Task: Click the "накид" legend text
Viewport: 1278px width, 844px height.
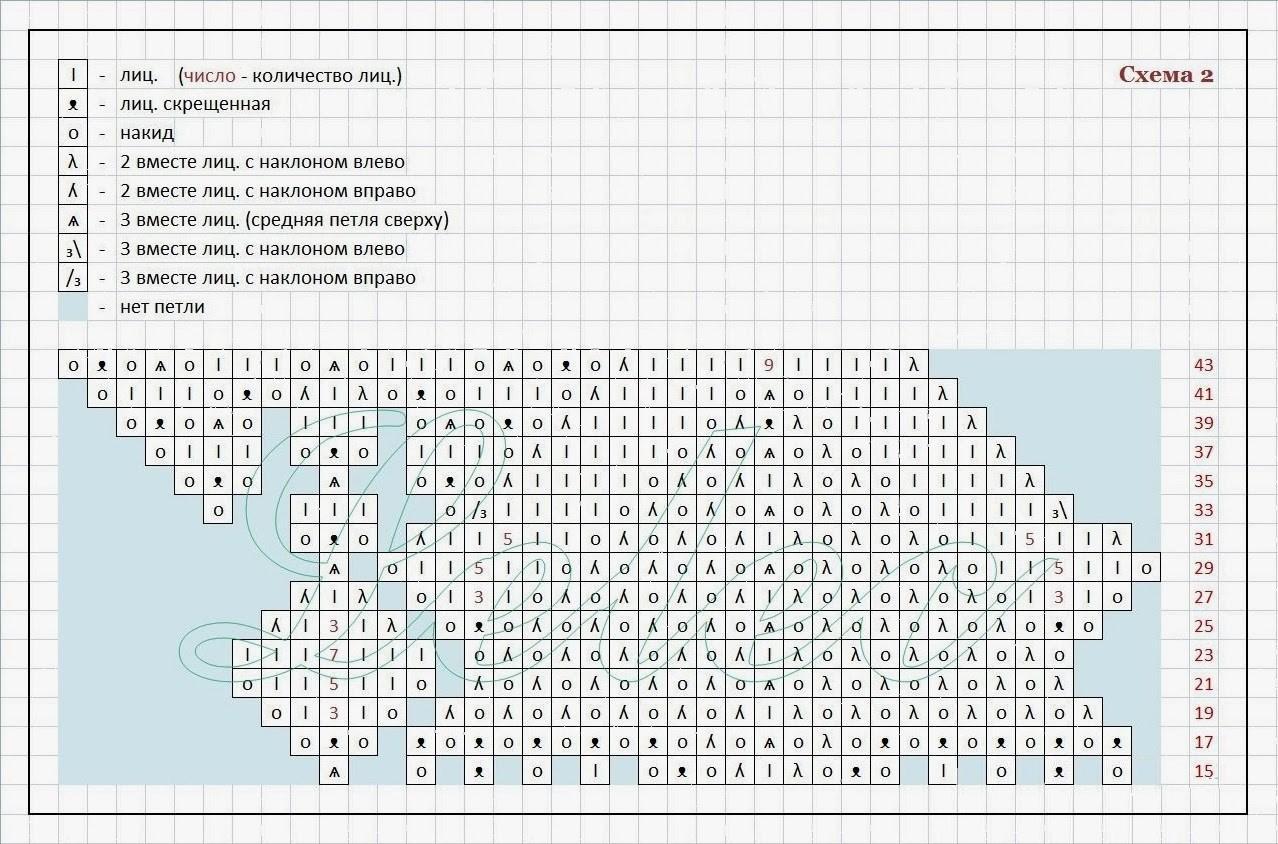Action: 146,133
